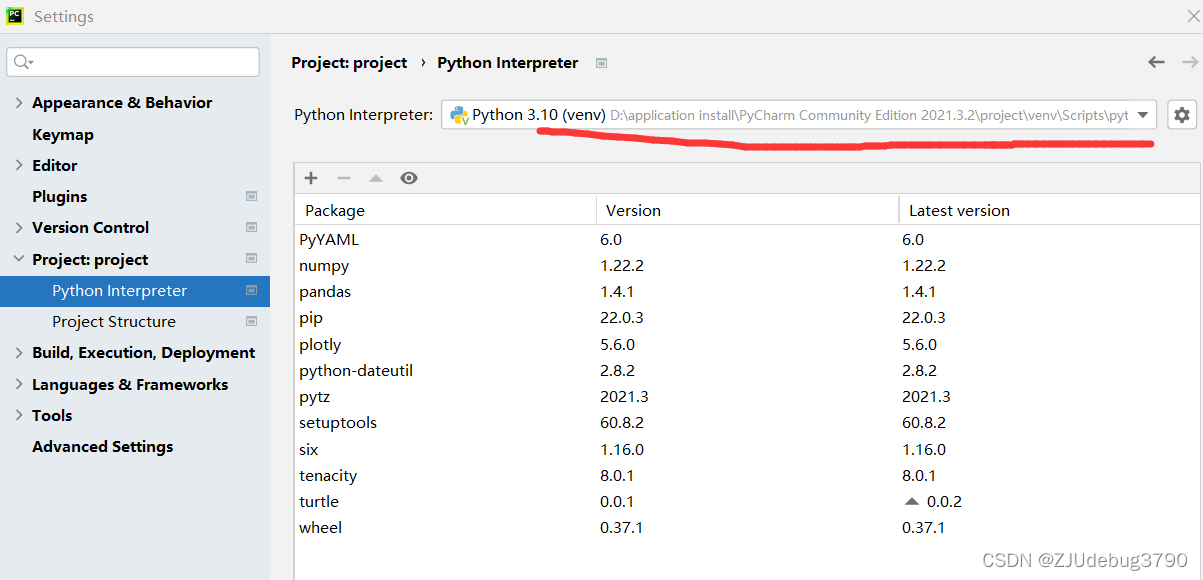Click project-level icon beside Project Structure
Image resolution: width=1203 pixels, height=580 pixels.
click(x=251, y=322)
